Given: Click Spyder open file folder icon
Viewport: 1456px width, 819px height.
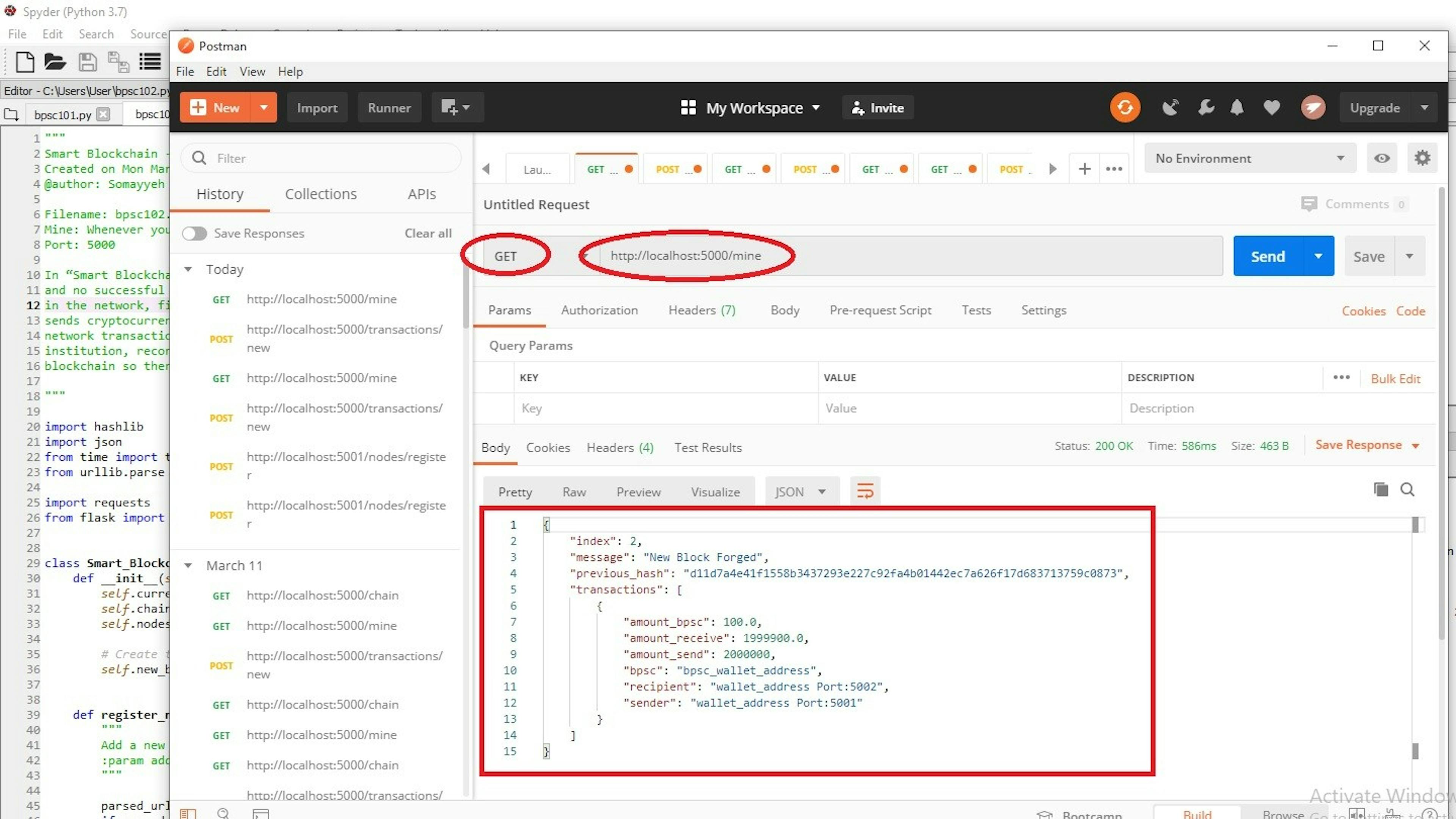Looking at the screenshot, I should 55,61.
